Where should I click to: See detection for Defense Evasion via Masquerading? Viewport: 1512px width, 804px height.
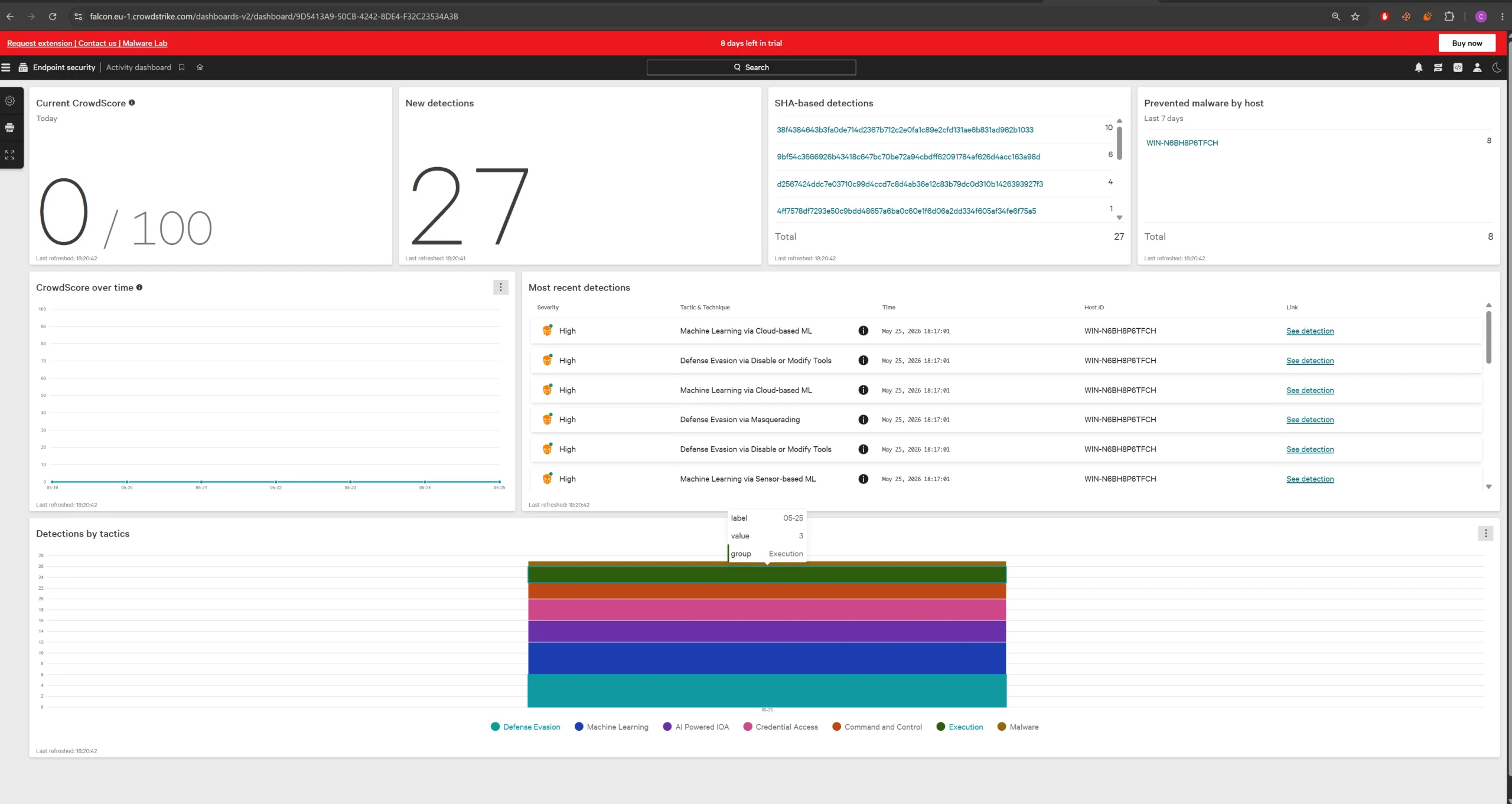tap(1310, 420)
